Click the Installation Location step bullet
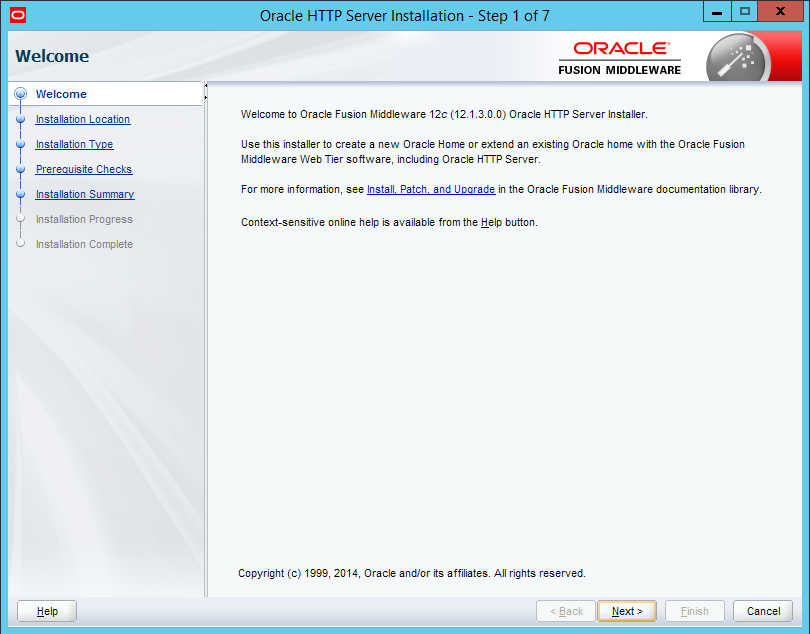Image resolution: width=810 pixels, height=634 pixels. [20, 119]
